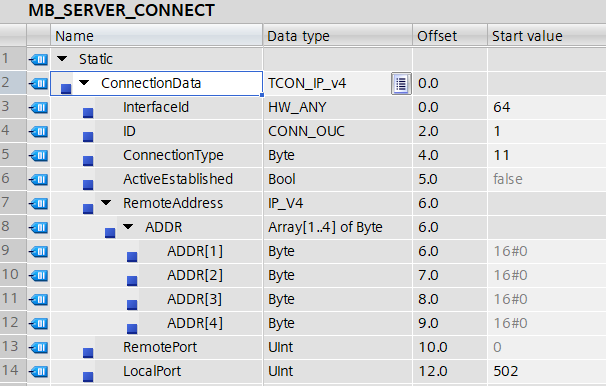Select the IP_V4 data type cell
Screen dimensions: 606x386
[x=338, y=203]
